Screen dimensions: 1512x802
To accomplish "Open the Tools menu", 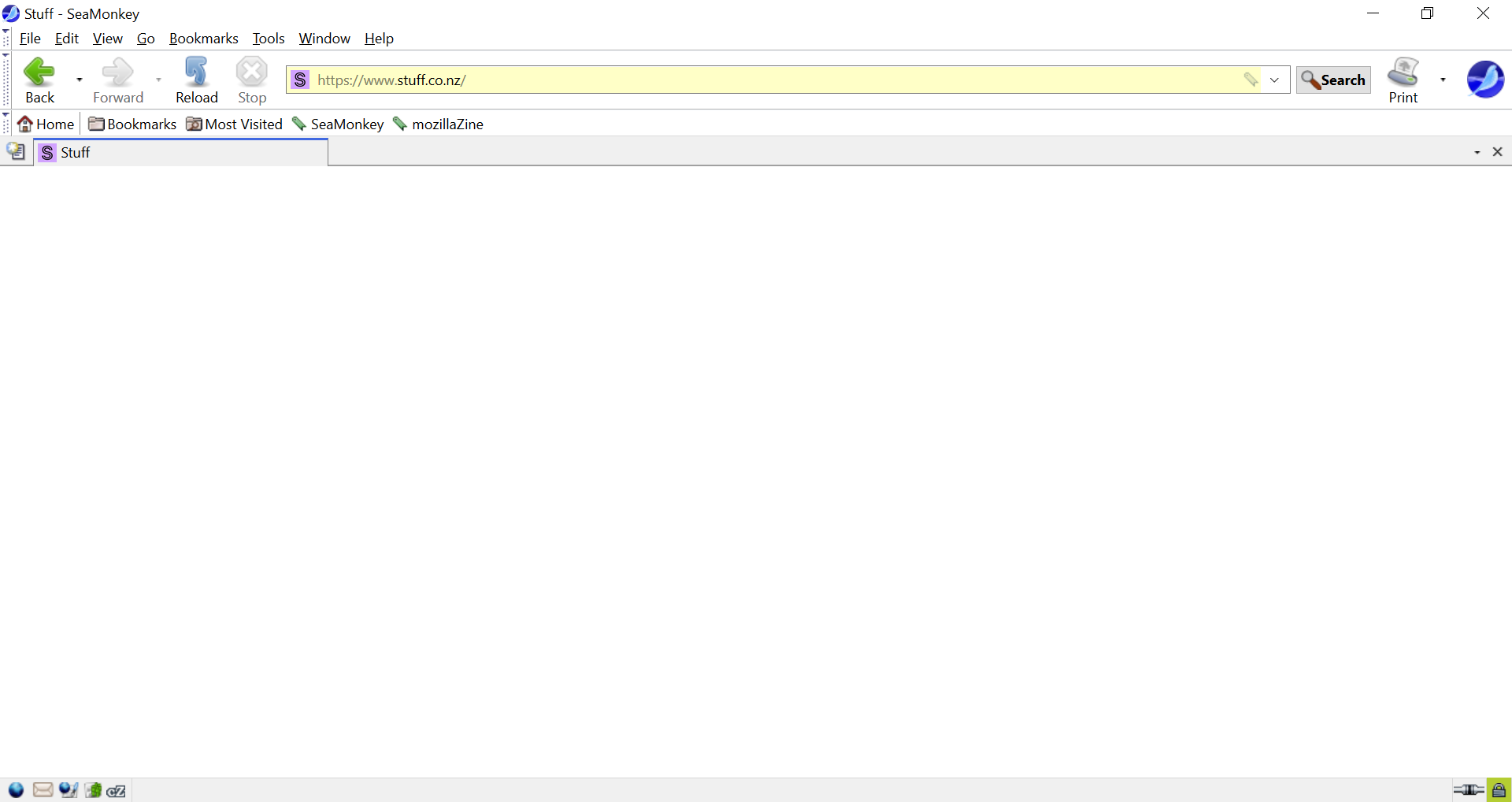I will [x=268, y=39].
